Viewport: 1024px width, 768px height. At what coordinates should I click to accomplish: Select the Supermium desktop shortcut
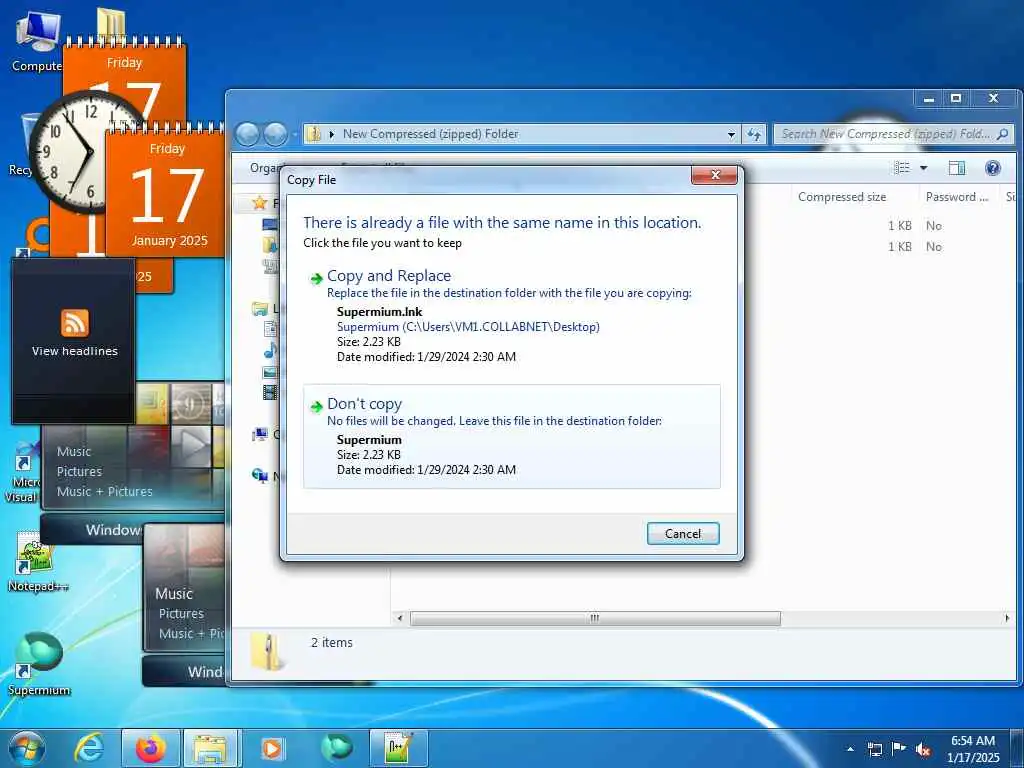click(39, 663)
